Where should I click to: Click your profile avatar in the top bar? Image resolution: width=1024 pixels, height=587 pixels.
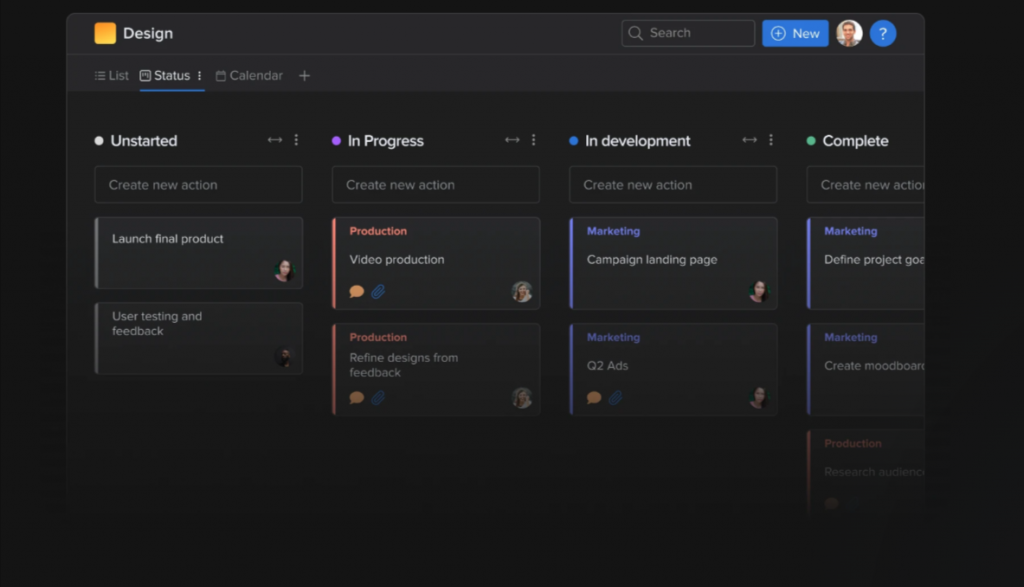[x=847, y=32]
